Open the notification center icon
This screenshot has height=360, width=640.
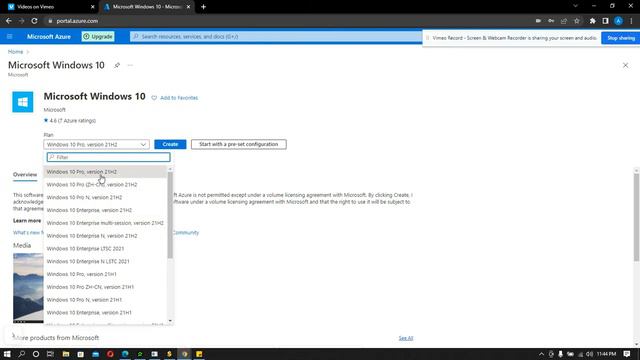pos(627,354)
